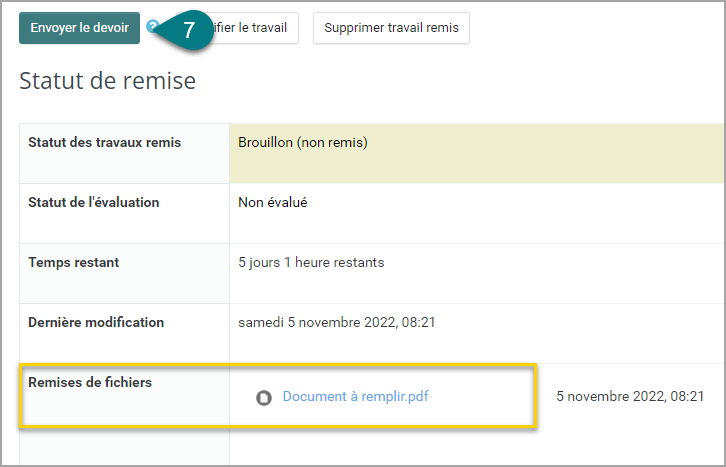Click the file upload timestamp 5 novembre 2022, 08:21
Viewport: 726px width, 467px height.
(630, 396)
